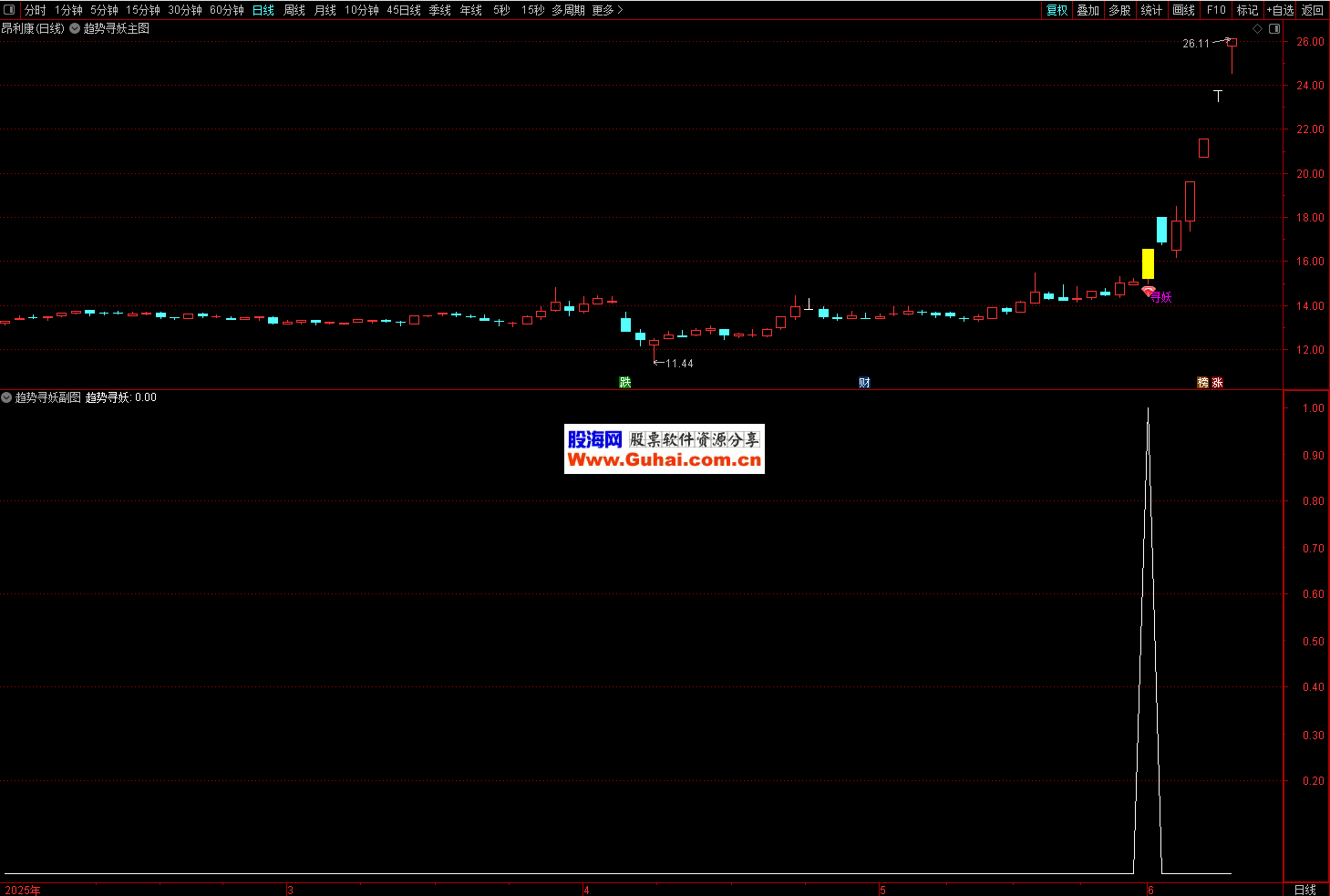Add stock via +自选 button
Image resolution: width=1330 pixels, height=896 pixels.
(1281, 10)
